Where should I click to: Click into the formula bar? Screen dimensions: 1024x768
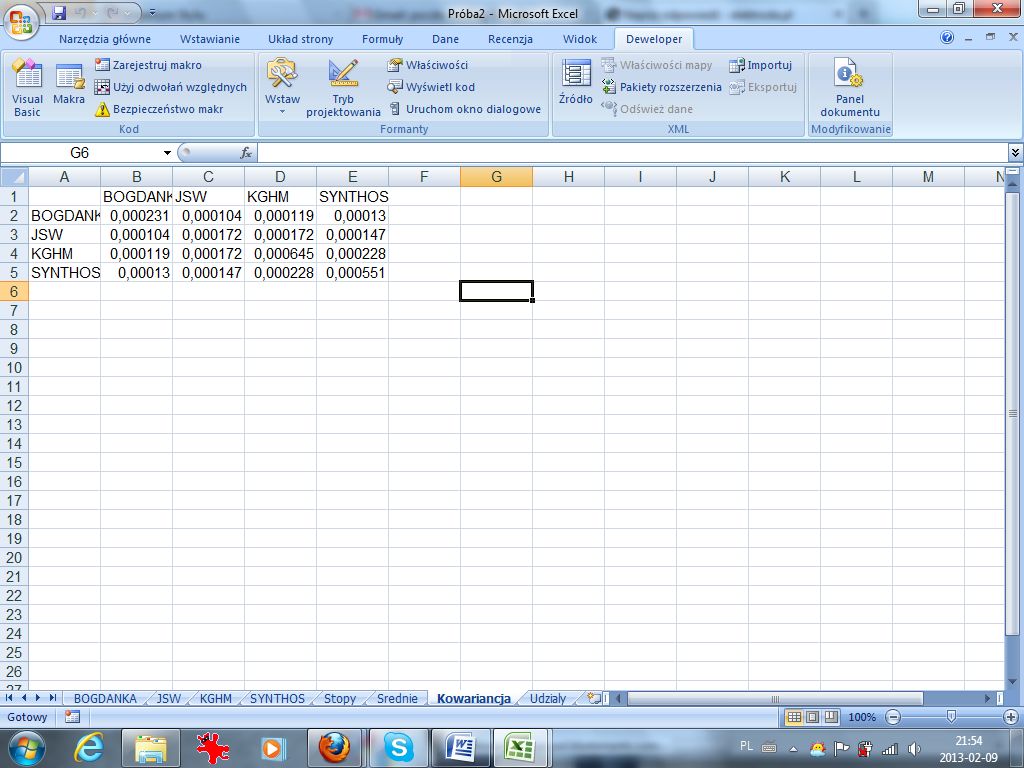tap(632, 153)
